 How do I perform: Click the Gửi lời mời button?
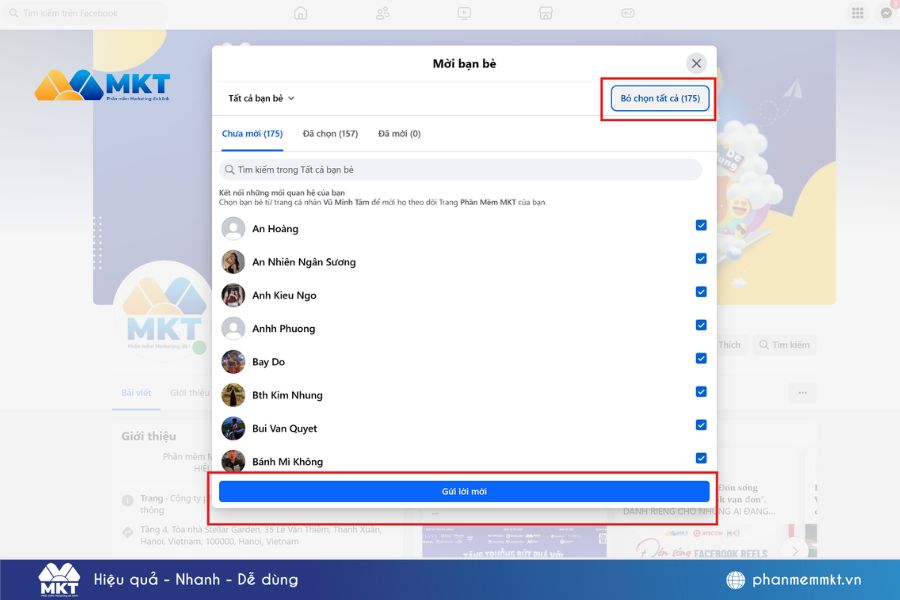coord(464,491)
